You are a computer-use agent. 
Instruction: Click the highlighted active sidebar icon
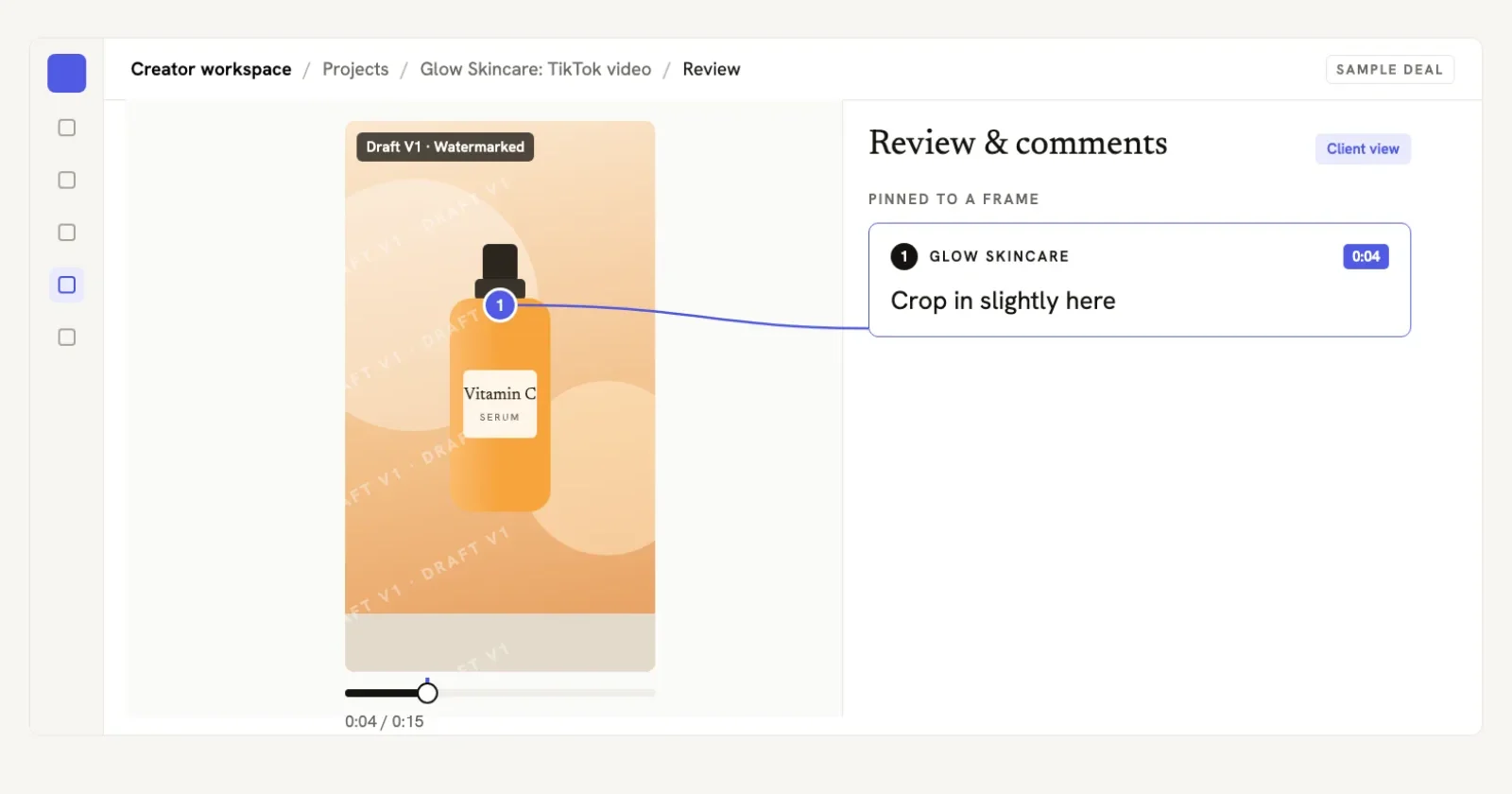[x=66, y=285]
